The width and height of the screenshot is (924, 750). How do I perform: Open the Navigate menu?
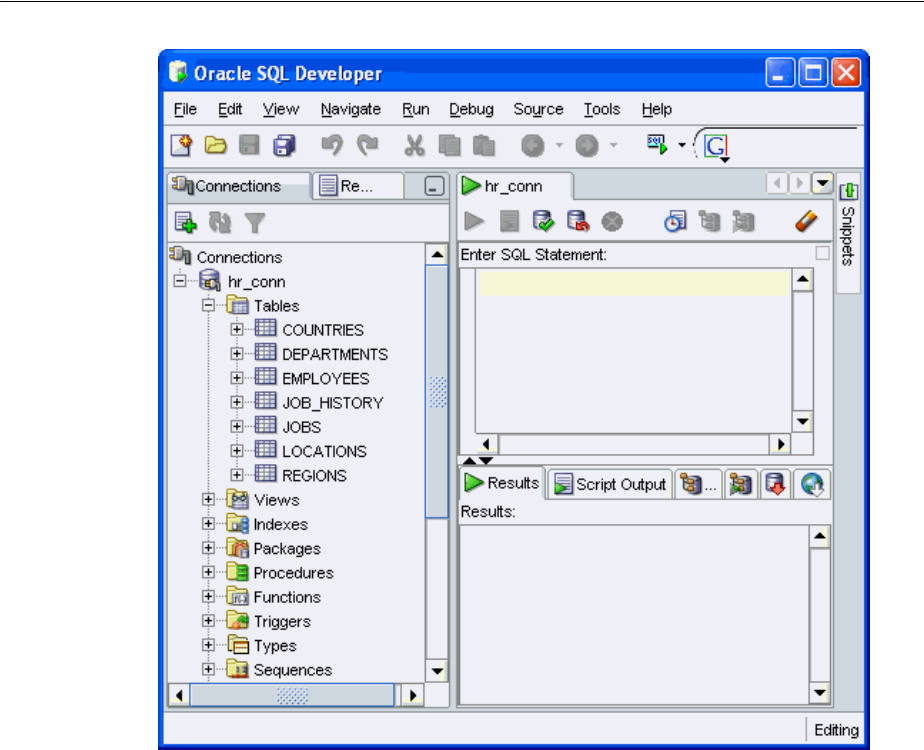(x=351, y=109)
